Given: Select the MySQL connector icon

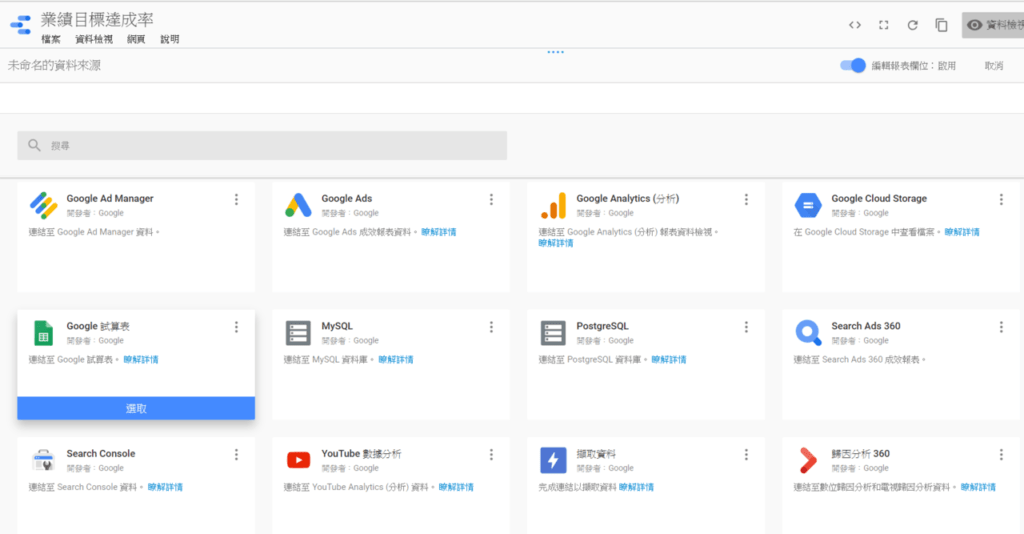Looking at the screenshot, I should pyautogui.click(x=298, y=333).
